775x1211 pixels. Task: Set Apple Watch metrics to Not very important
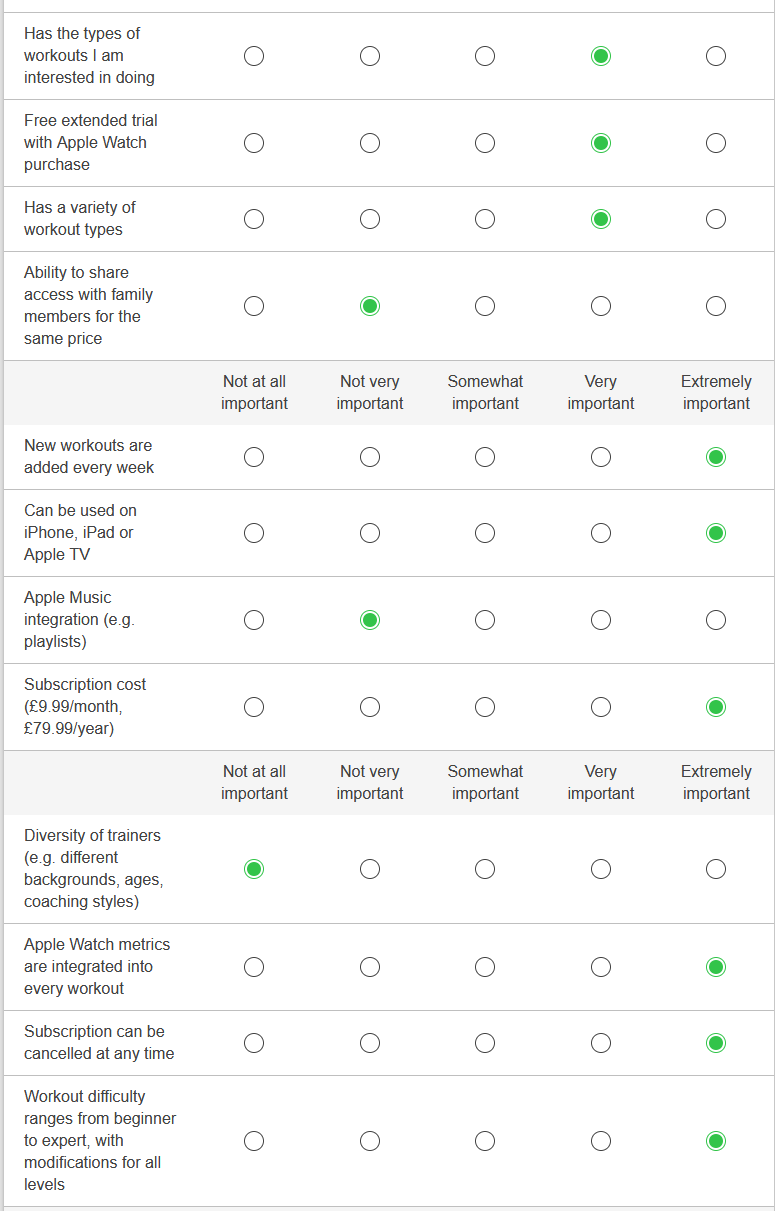click(370, 967)
